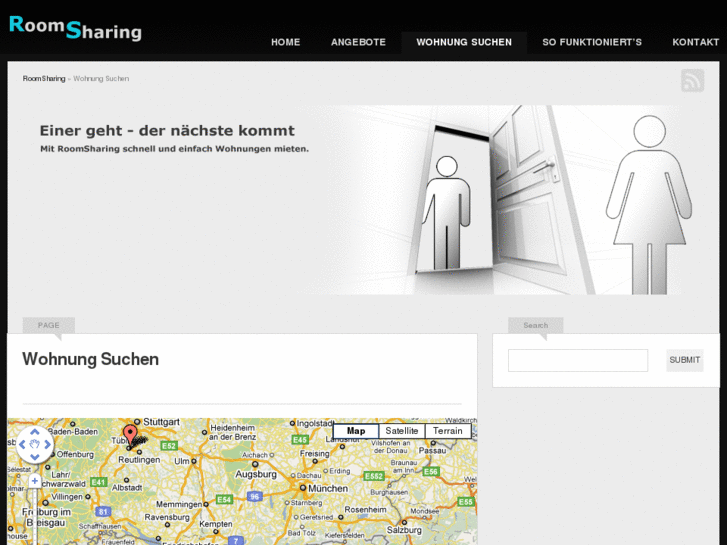727x545 pixels.
Task: Click the Wohnung Suchen page heading
Action: pos(90,359)
